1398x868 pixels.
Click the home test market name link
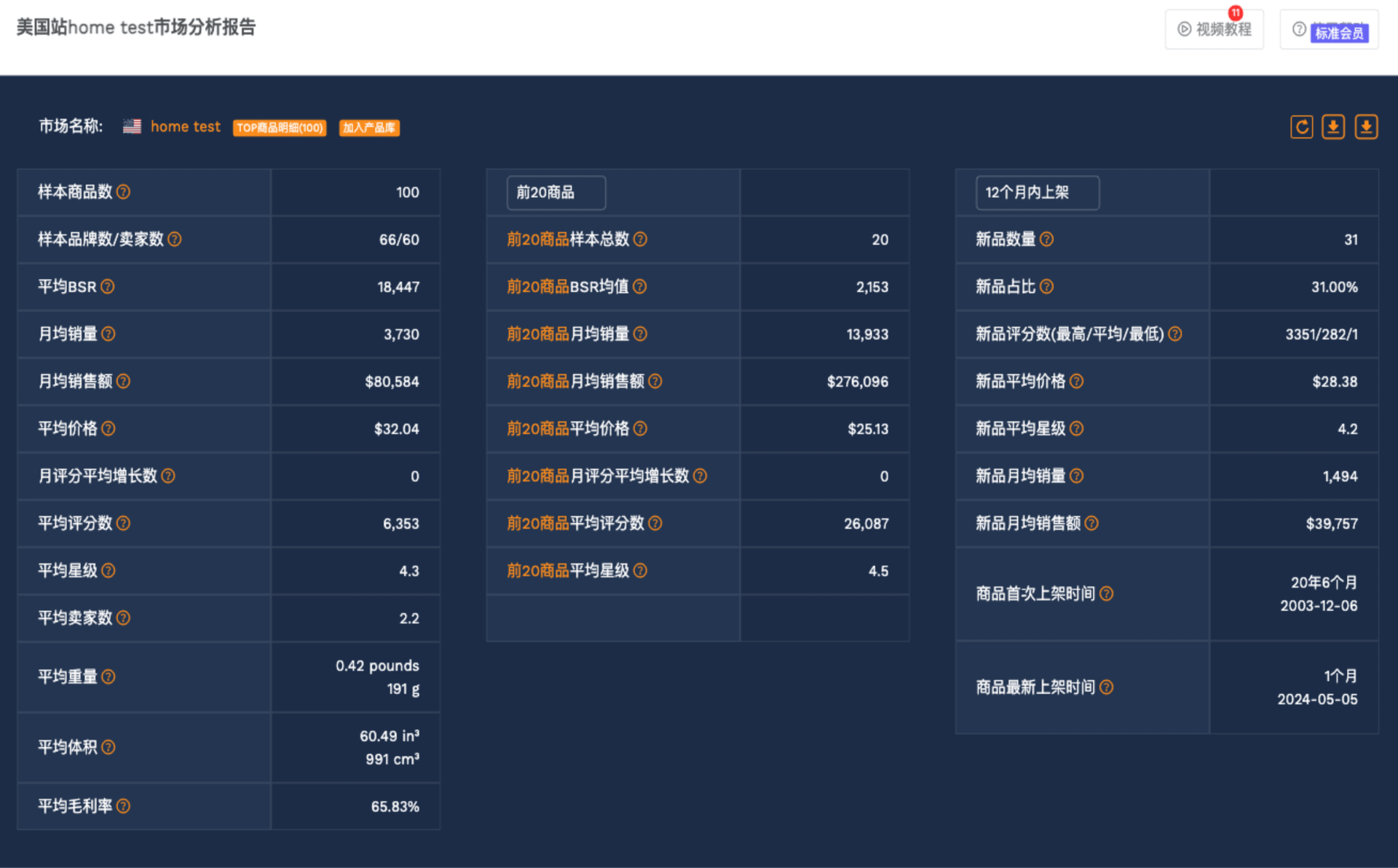tap(185, 127)
